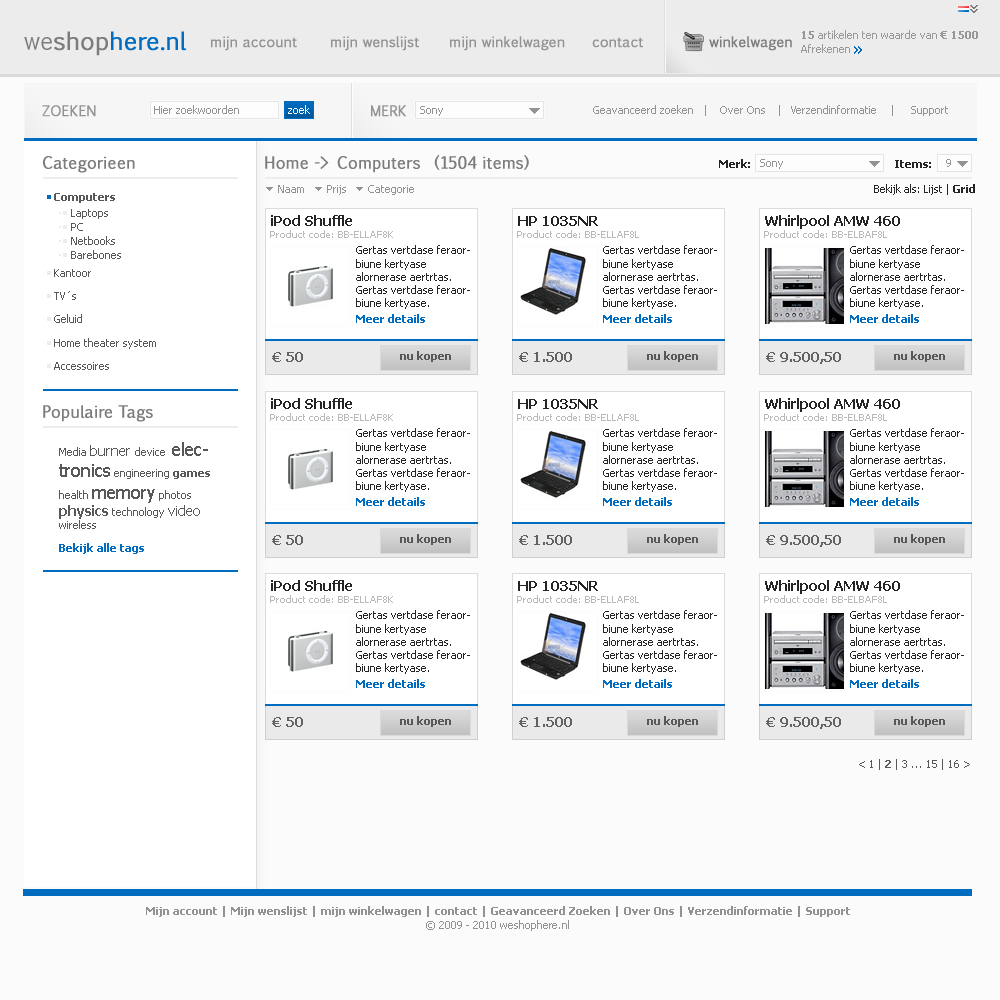1000x1000 pixels.
Task: Switch view to Lijst
Action: pyautogui.click(x=932, y=189)
